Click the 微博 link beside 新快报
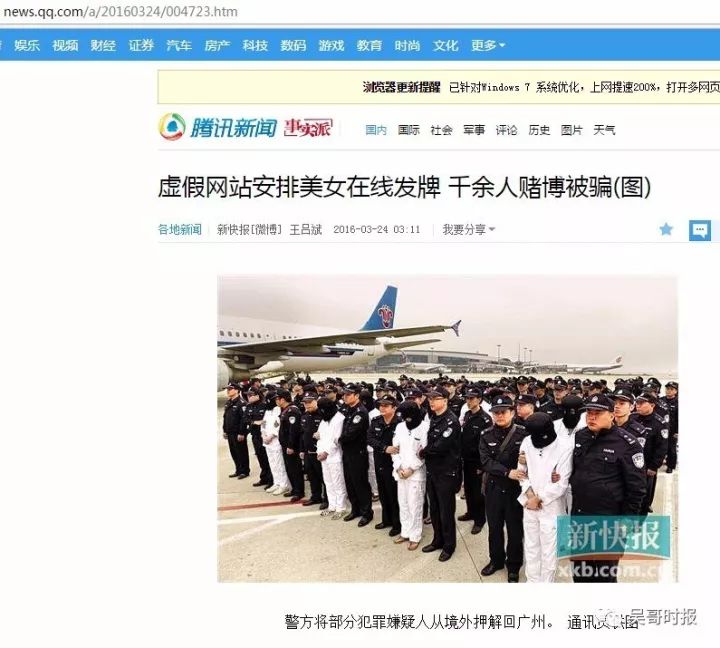The width and height of the screenshot is (720, 648). click(267, 229)
